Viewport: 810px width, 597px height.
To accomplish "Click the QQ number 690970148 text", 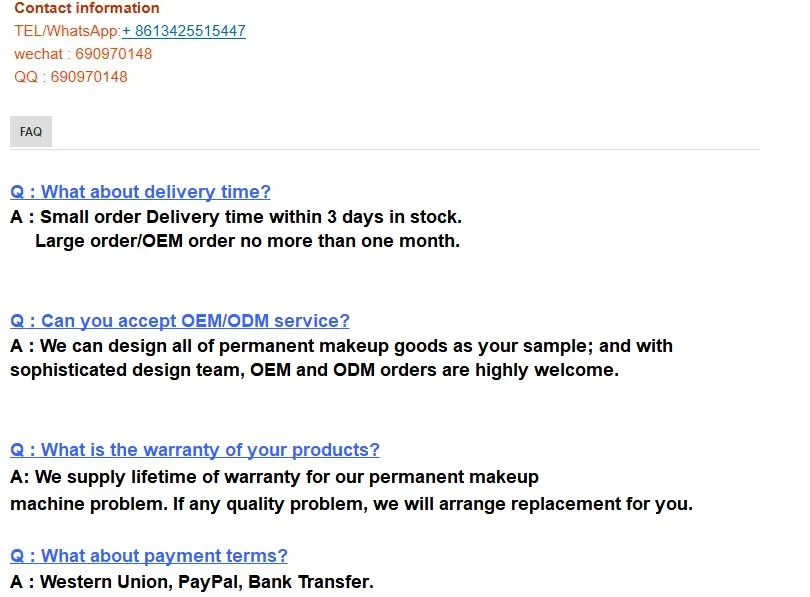I will pos(71,77).
